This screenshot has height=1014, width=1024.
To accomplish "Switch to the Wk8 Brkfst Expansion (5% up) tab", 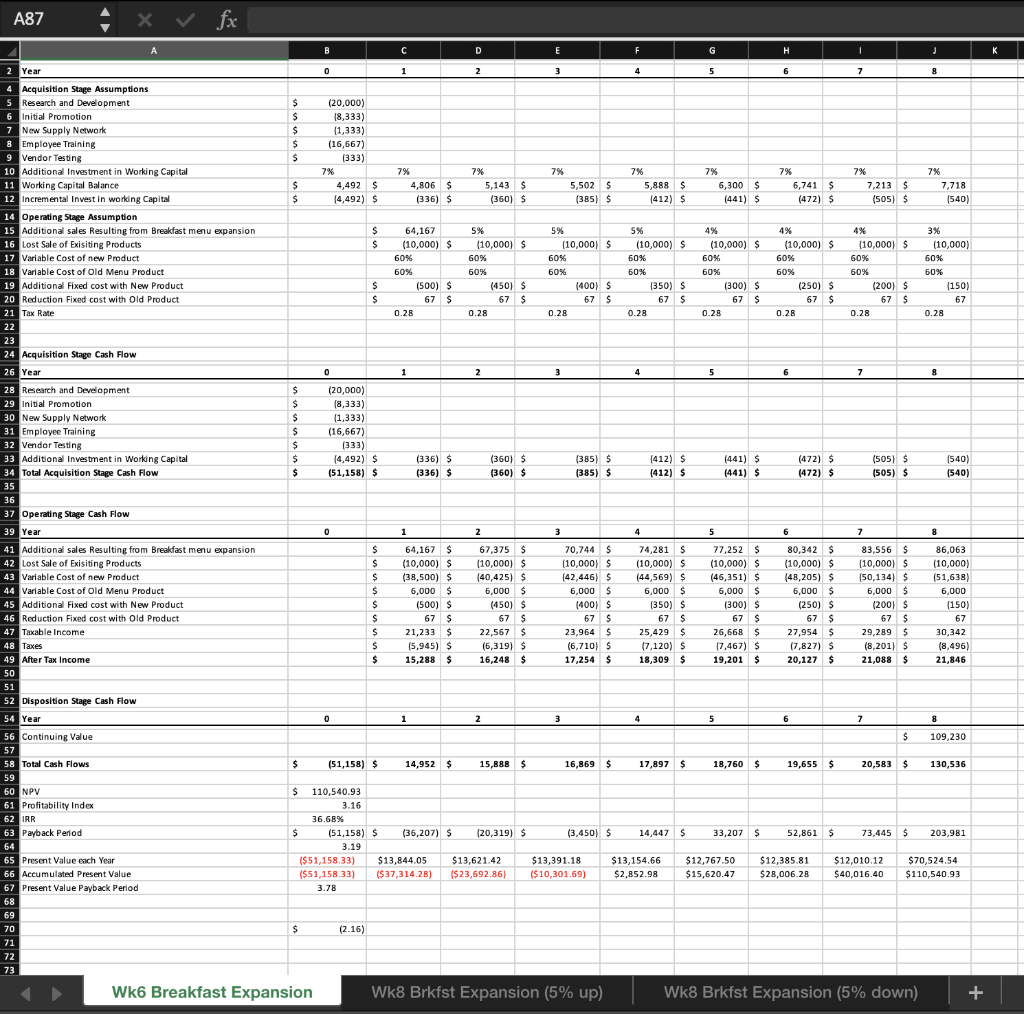I will pos(487,992).
